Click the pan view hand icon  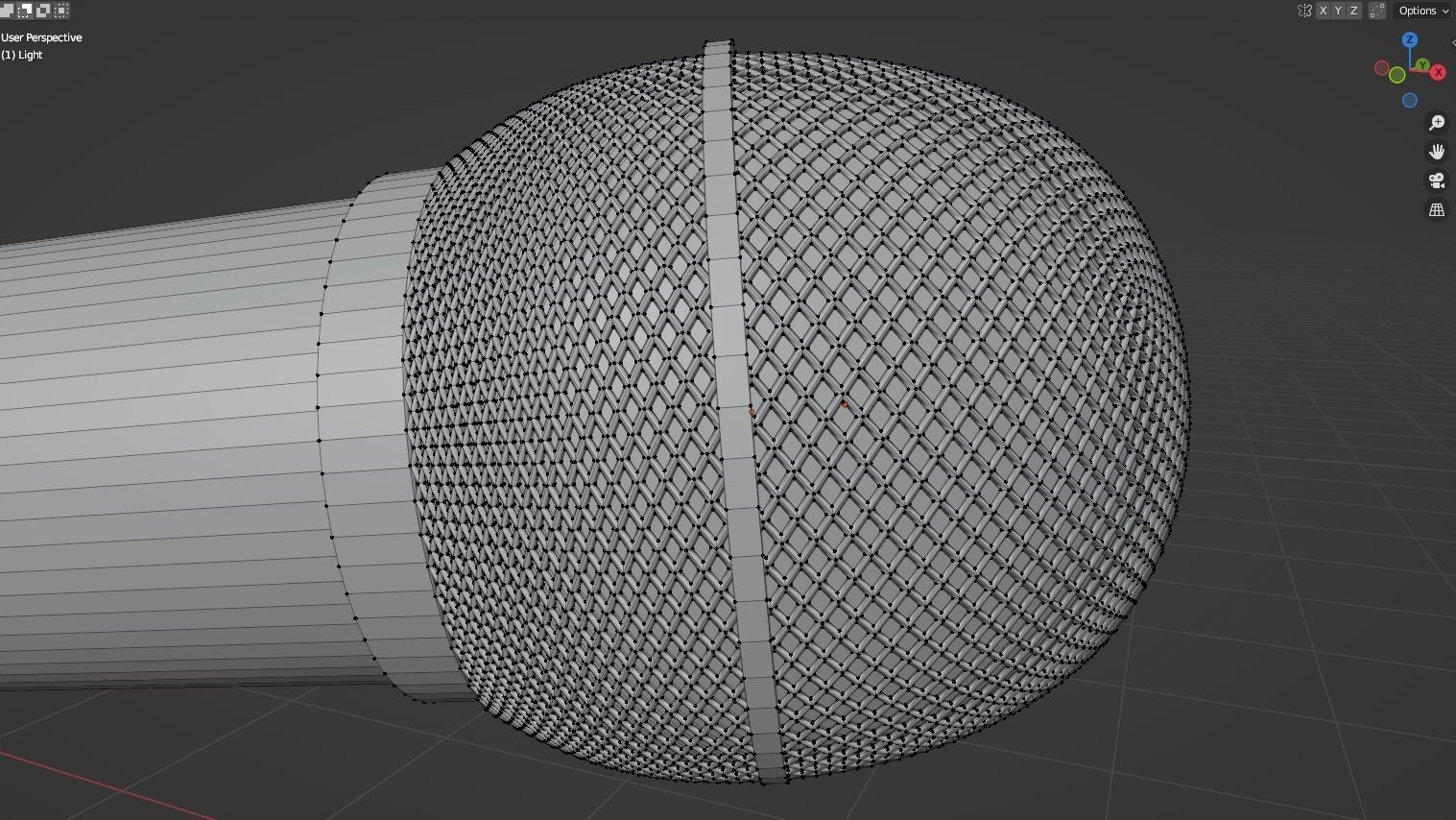point(1437,152)
